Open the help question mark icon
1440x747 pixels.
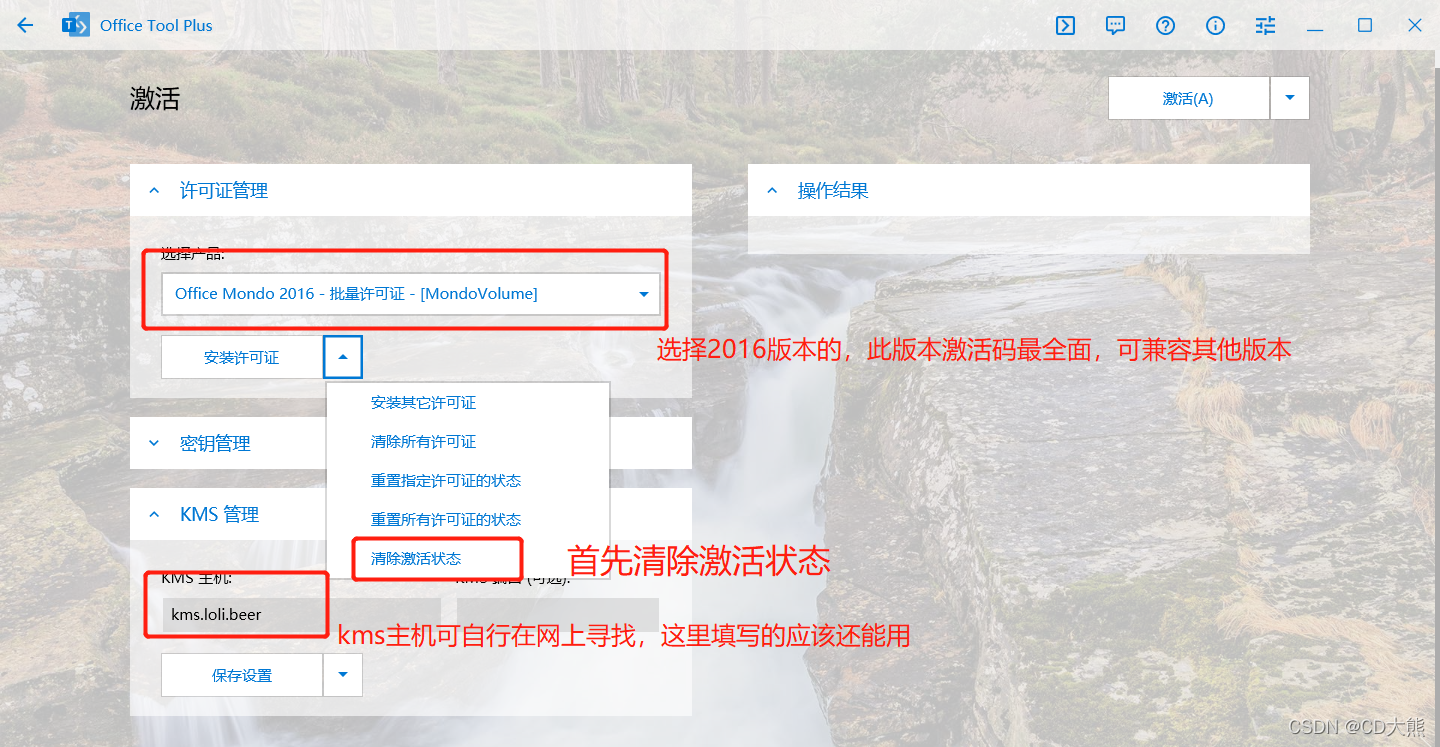[x=1165, y=25]
